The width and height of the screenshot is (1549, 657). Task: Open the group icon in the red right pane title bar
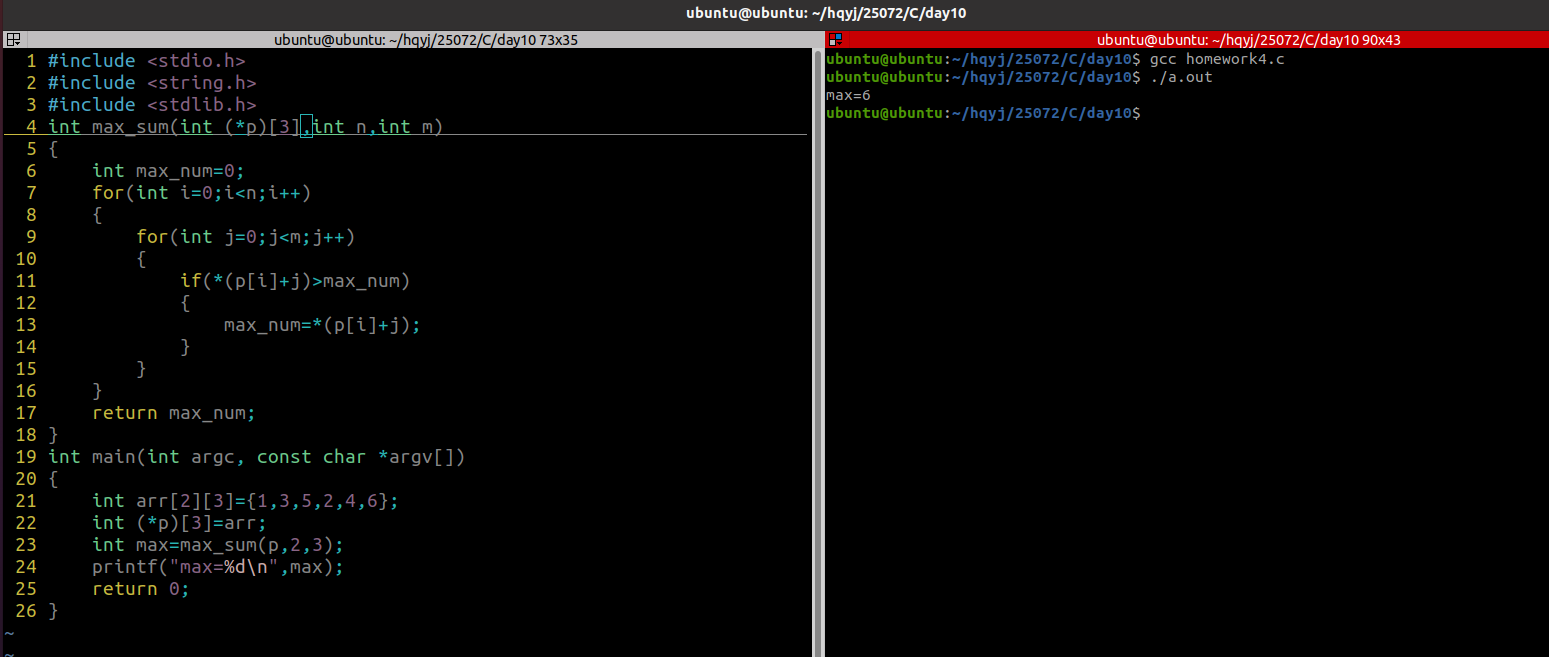tap(836, 40)
